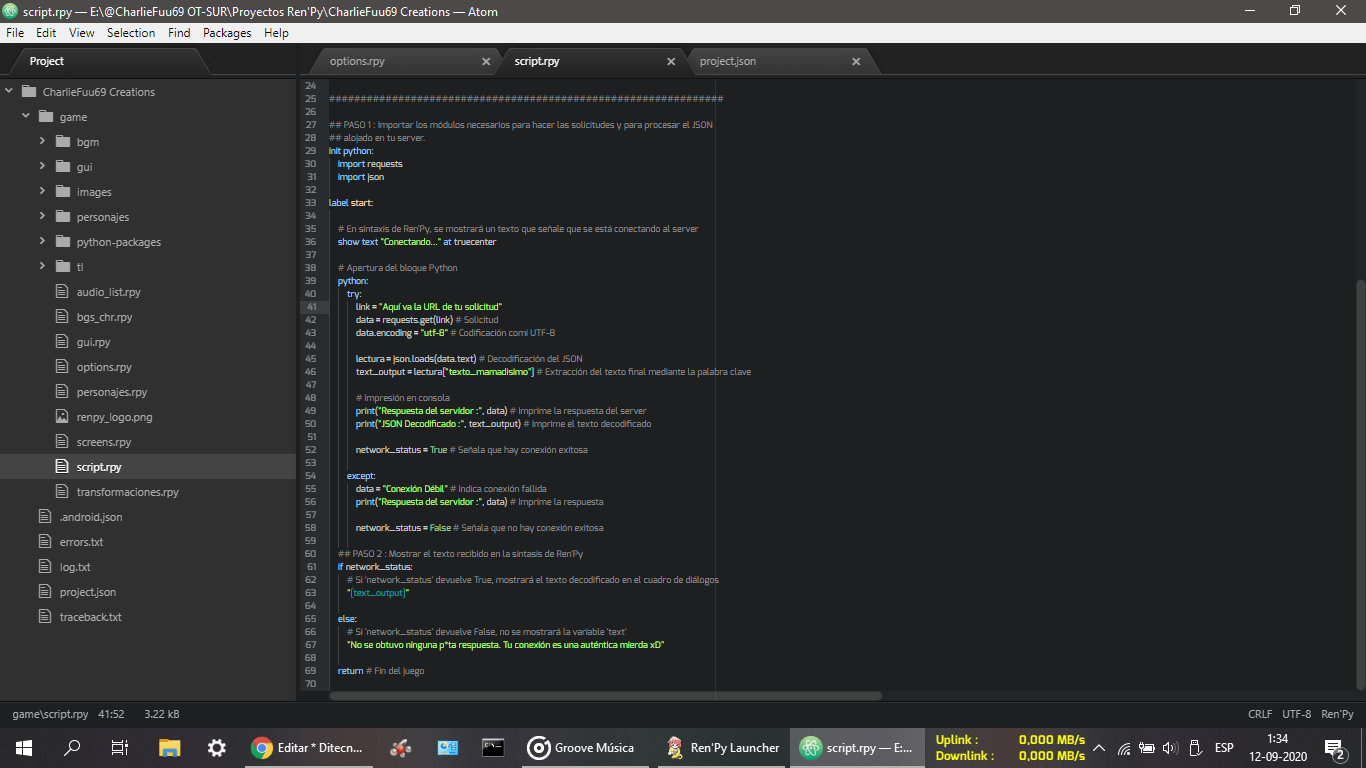This screenshot has height=768, width=1366.
Task: Open the Packages menu
Action: pos(227,33)
